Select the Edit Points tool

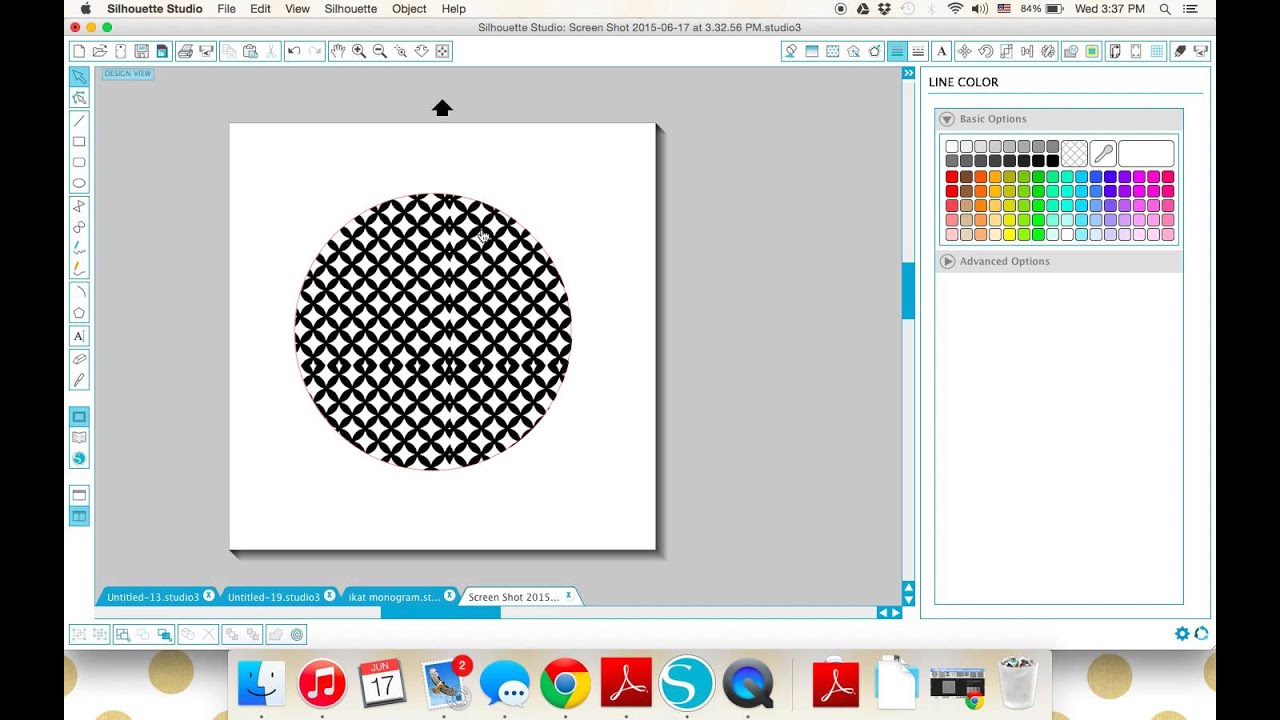79,97
